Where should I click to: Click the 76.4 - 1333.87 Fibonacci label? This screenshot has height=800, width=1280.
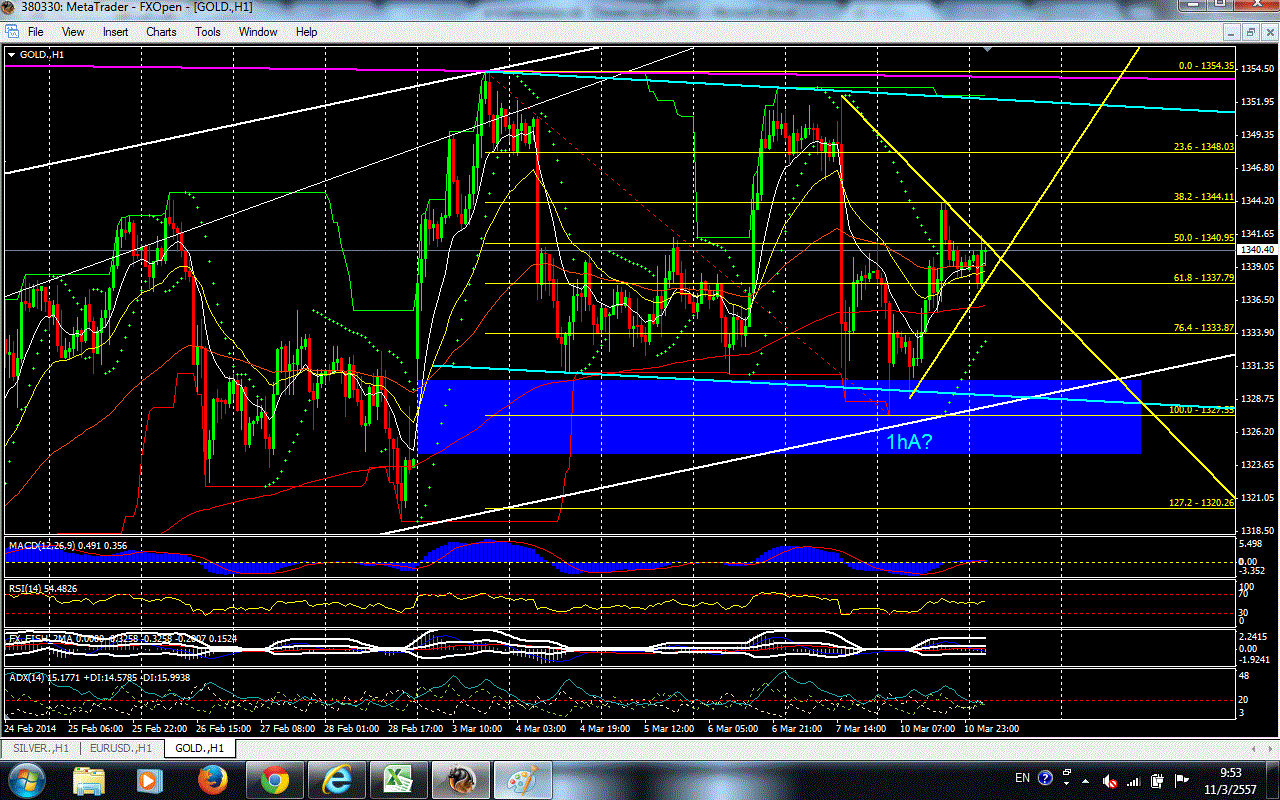(1205, 328)
